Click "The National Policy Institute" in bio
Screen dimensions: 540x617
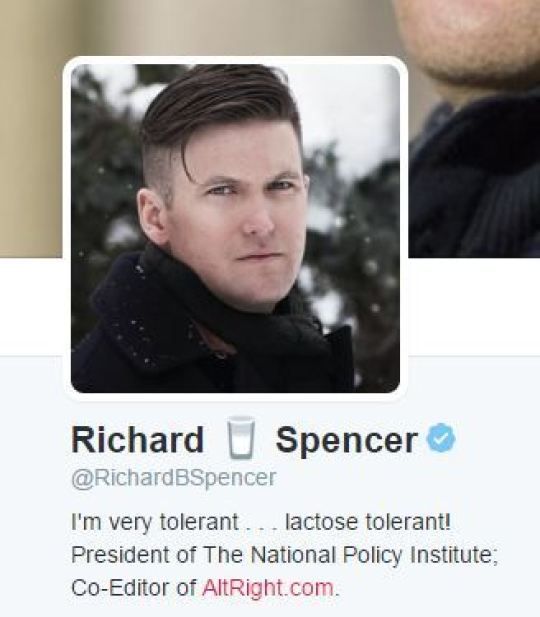(348, 555)
